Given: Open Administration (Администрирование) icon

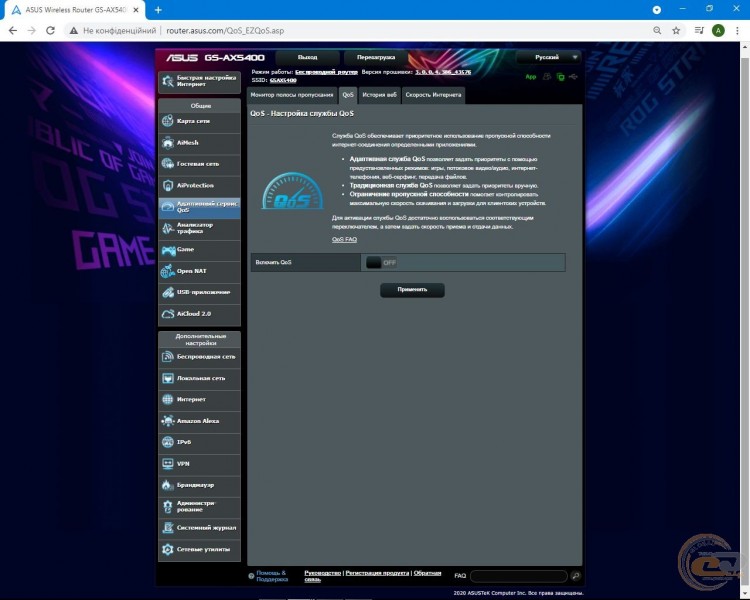Looking at the screenshot, I should click(x=167, y=506).
